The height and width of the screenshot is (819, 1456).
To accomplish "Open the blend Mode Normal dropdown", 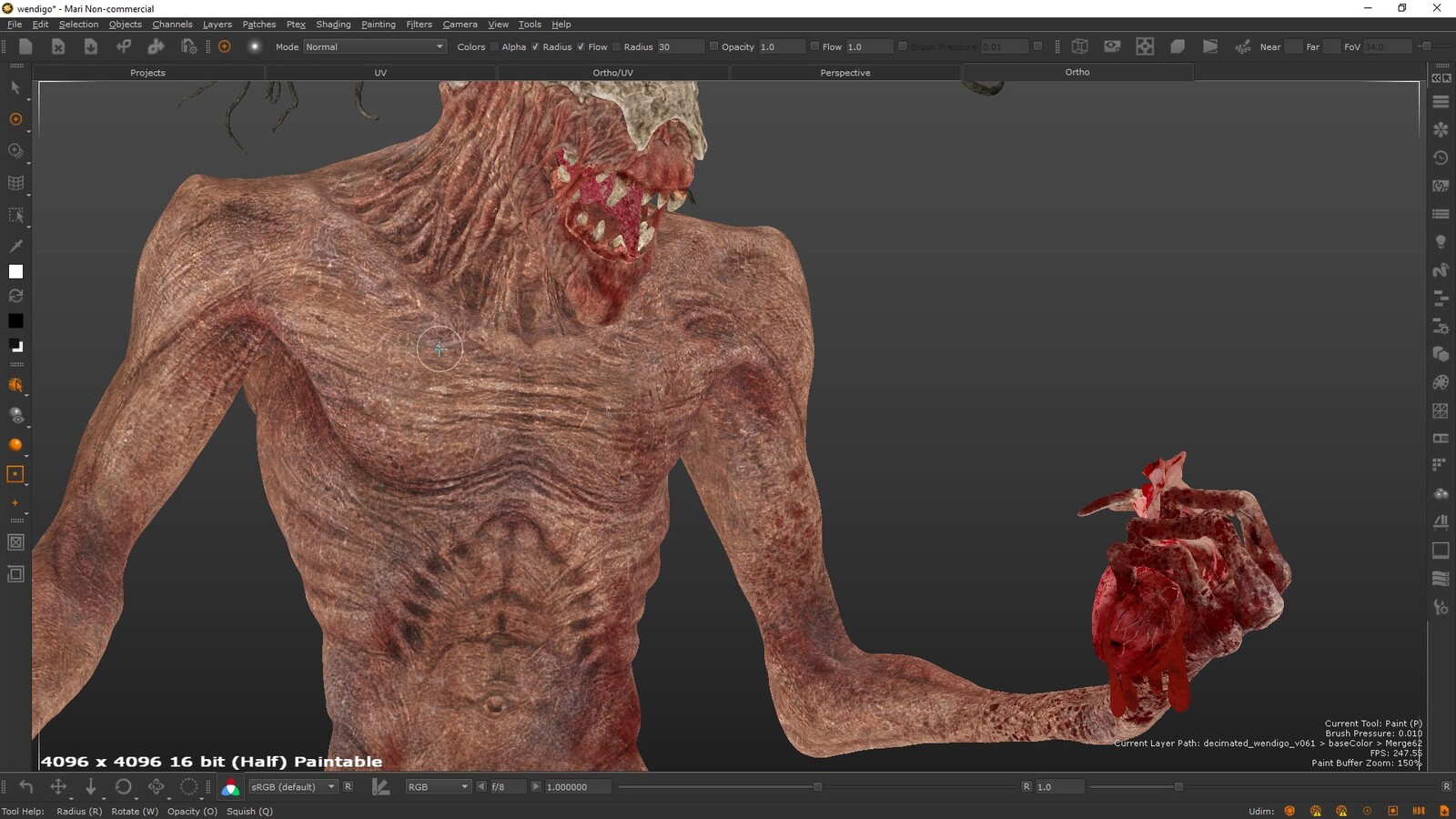I will 374,46.
